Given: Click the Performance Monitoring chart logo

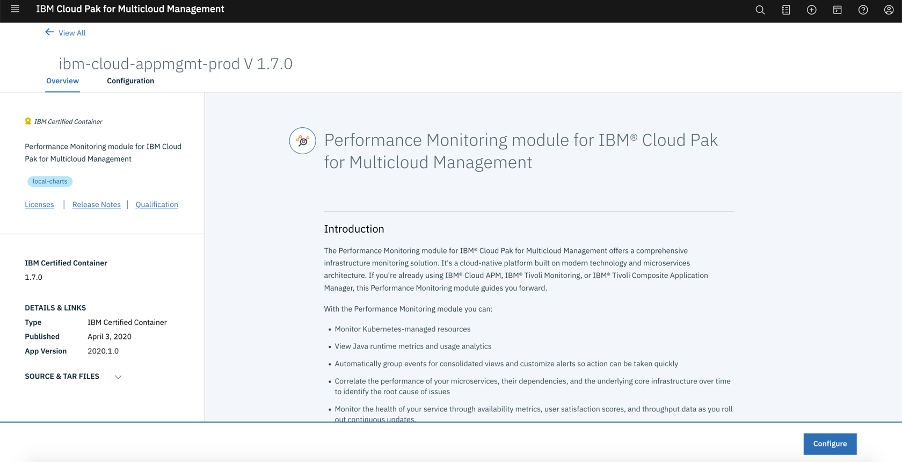Looking at the screenshot, I should [x=303, y=140].
